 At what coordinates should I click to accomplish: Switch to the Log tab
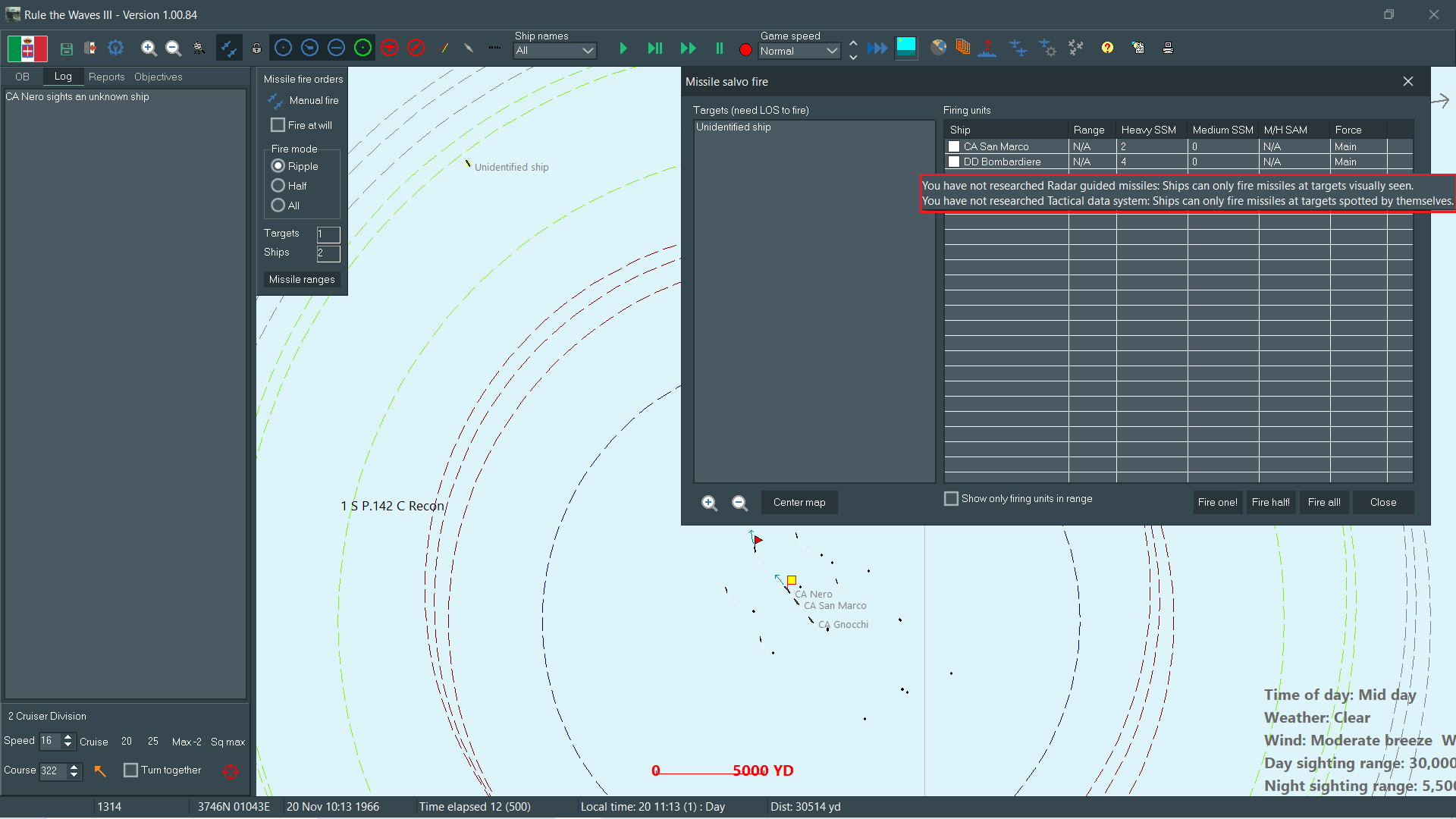[x=63, y=77]
